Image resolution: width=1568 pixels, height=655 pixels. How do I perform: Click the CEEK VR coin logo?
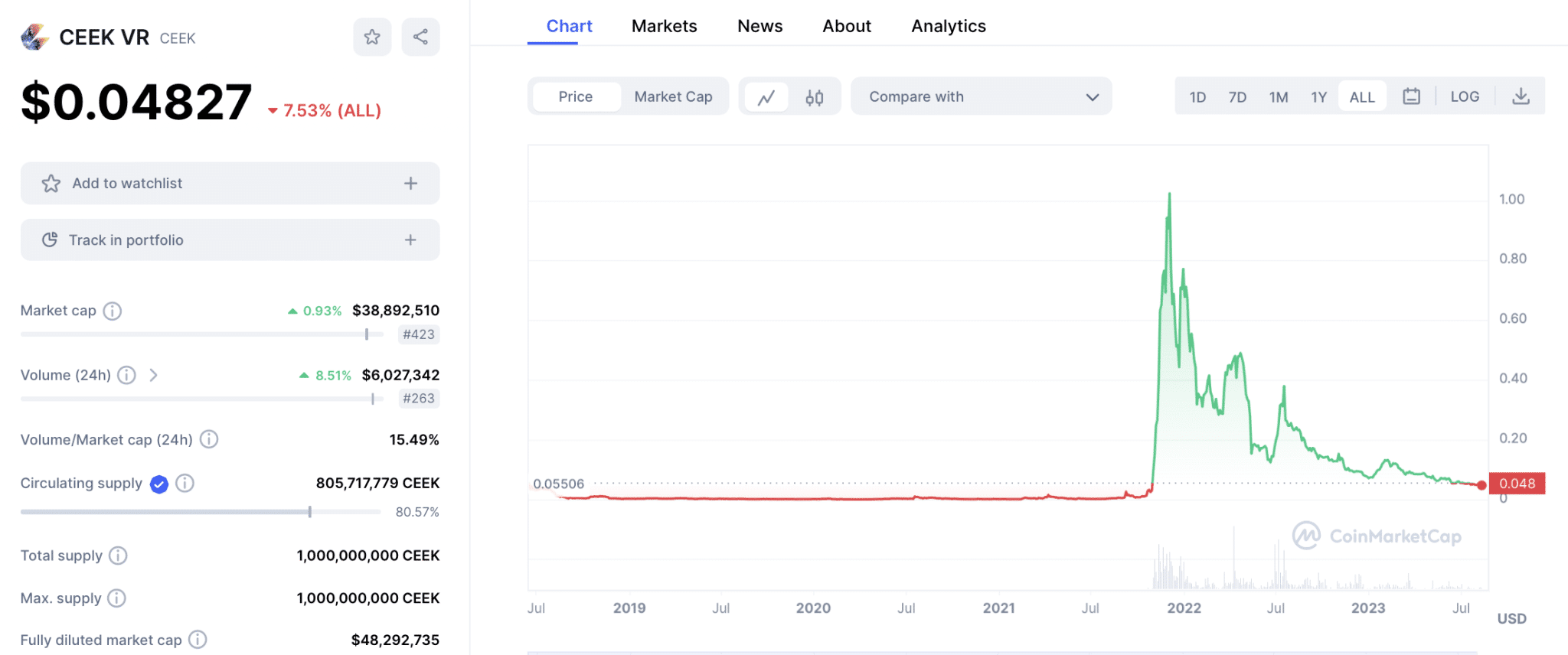tap(34, 37)
